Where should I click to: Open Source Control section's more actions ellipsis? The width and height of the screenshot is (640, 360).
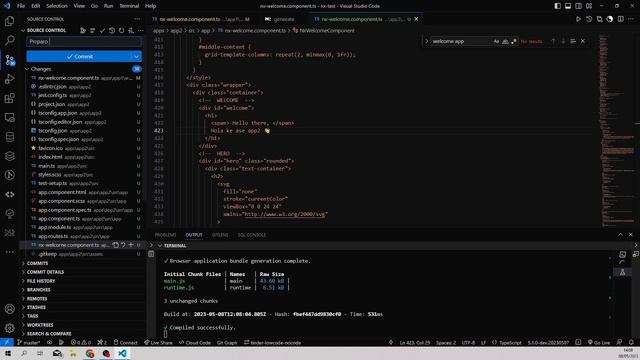point(140,30)
